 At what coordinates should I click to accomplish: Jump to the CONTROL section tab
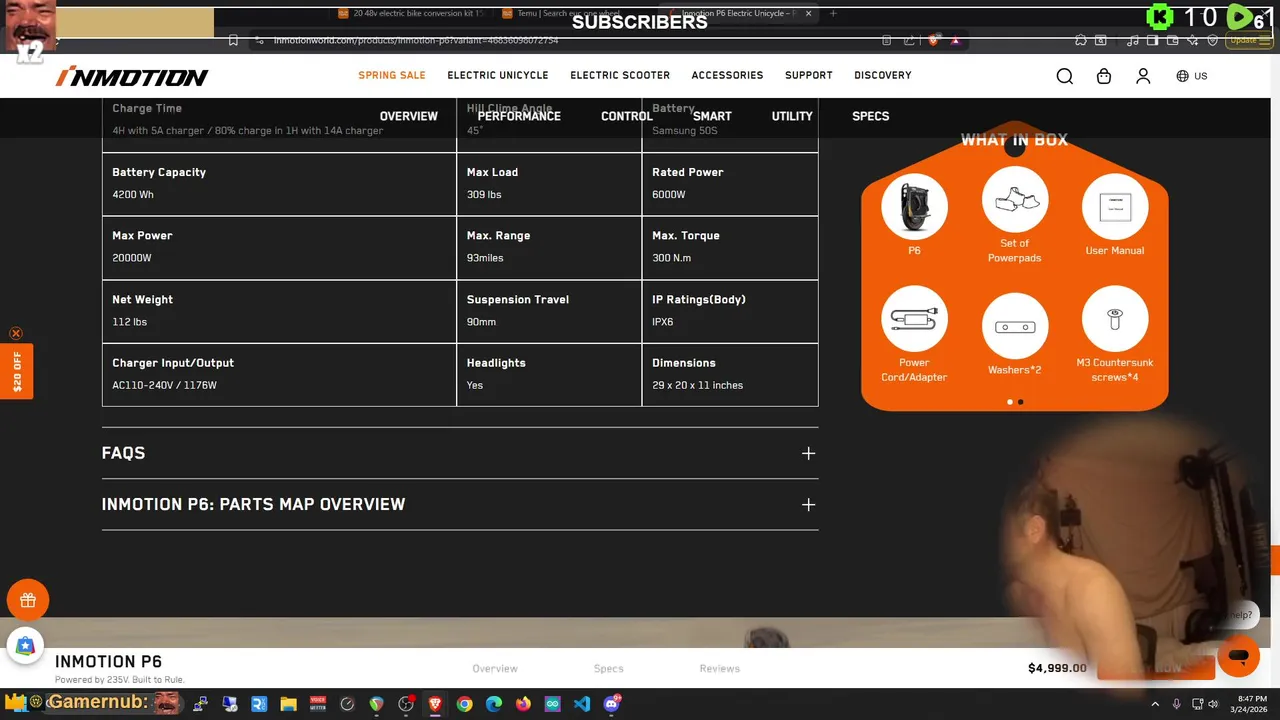click(x=627, y=116)
